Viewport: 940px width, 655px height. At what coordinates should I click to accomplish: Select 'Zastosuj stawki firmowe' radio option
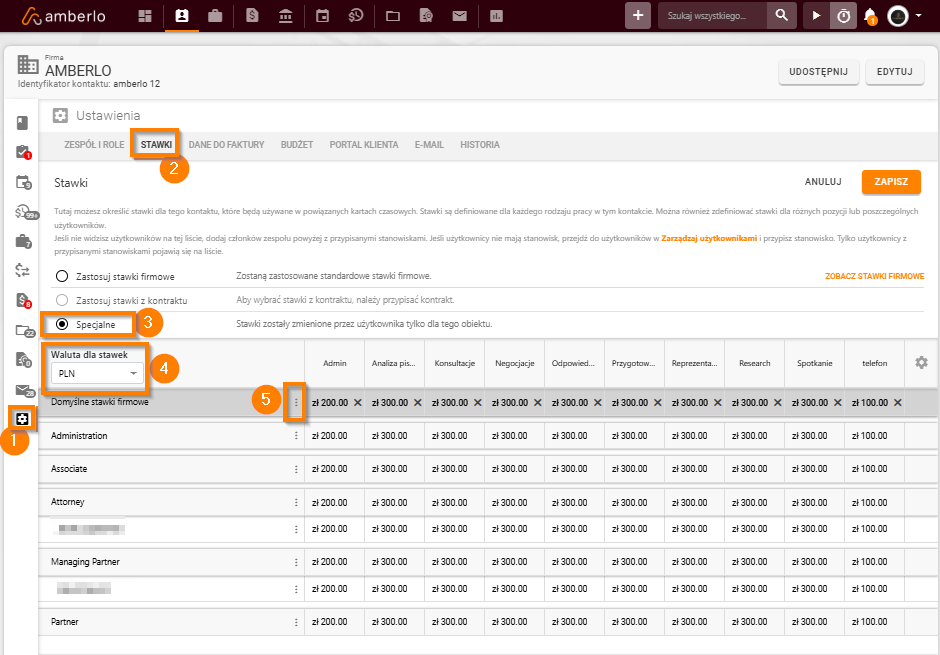62,276
